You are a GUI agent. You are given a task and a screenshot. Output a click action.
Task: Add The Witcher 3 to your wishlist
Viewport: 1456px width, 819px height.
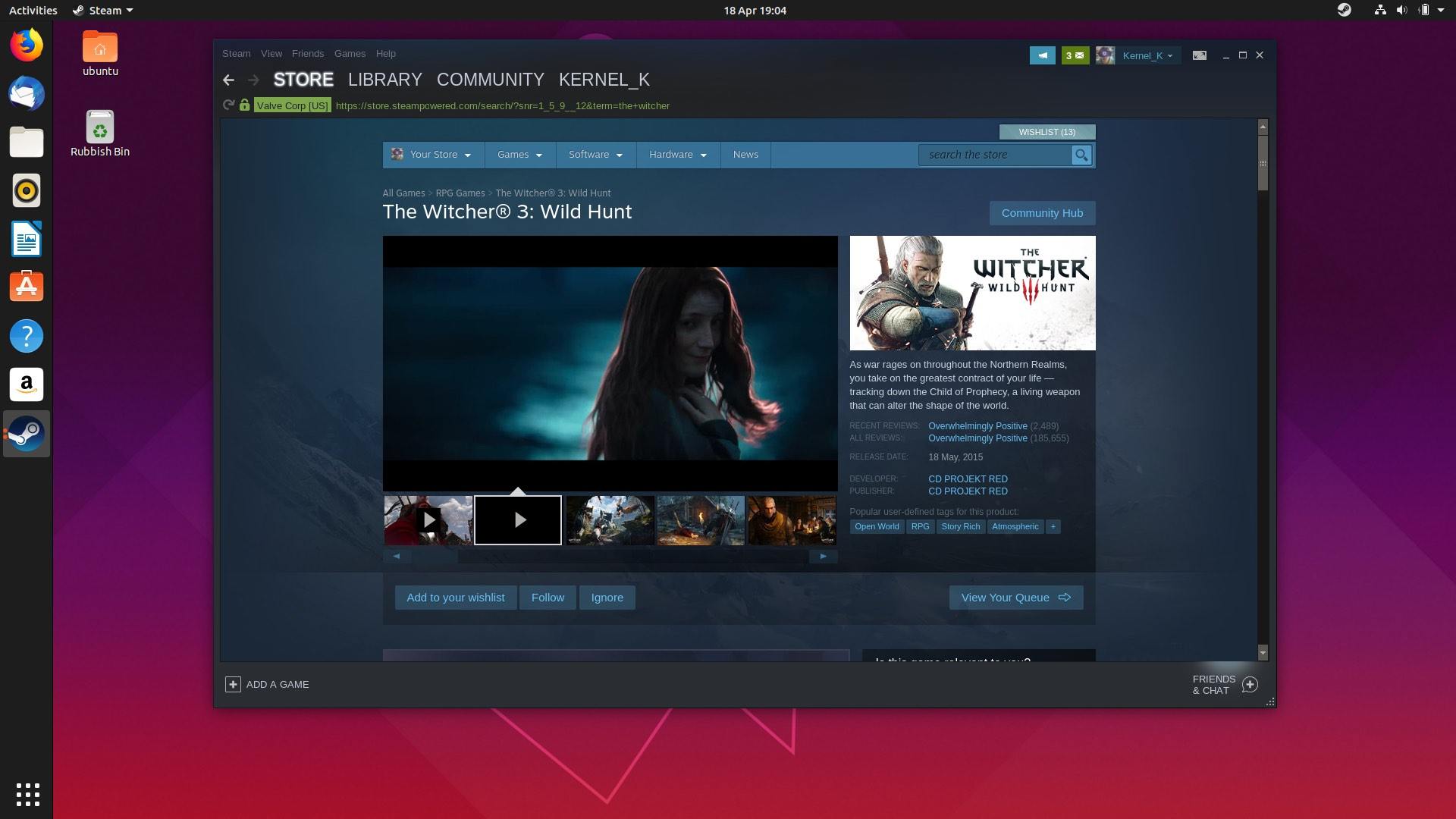click(x=455, y=597)
